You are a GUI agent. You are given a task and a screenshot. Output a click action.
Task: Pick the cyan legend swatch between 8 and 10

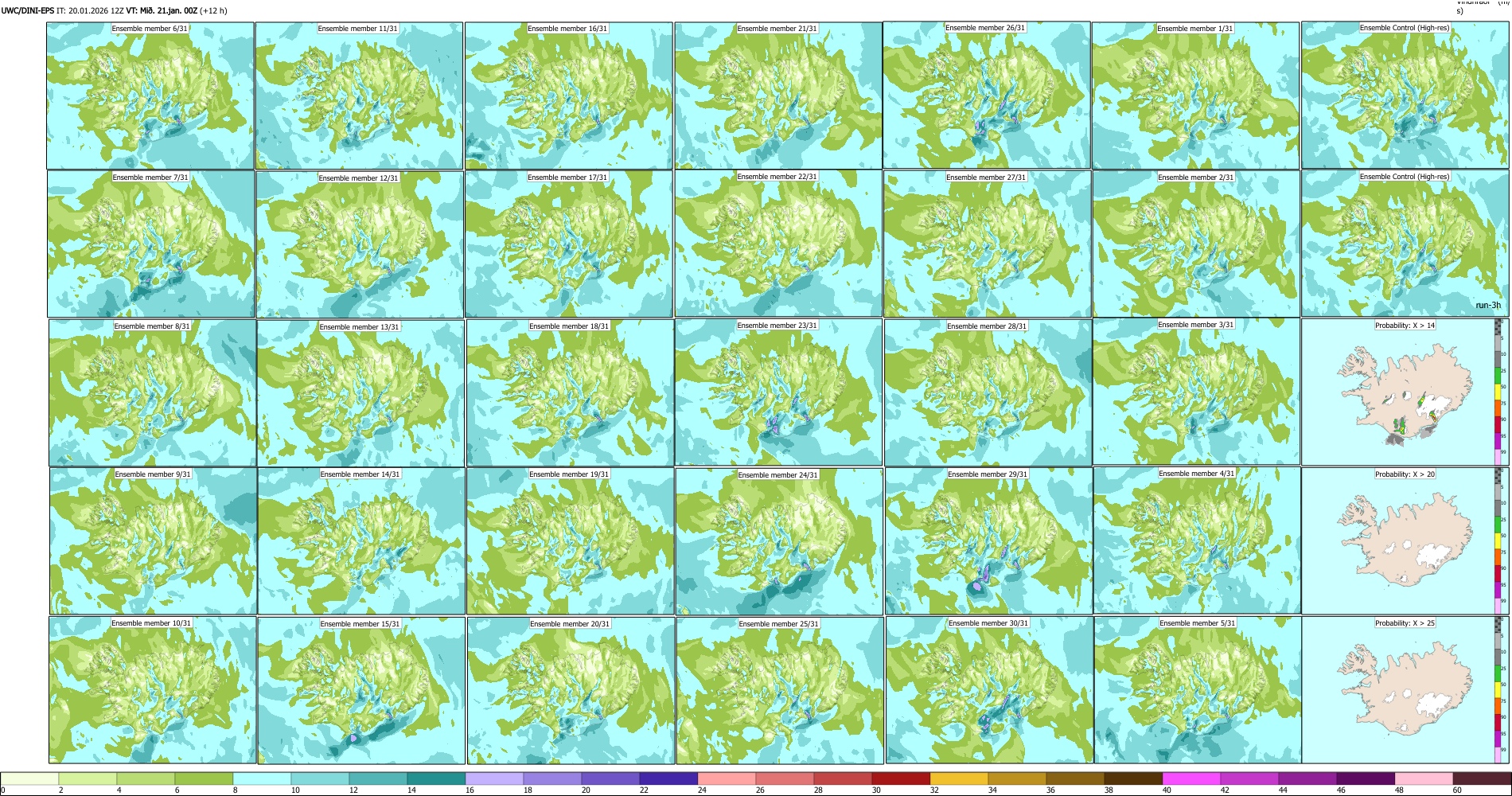click(x=262, y=778)
